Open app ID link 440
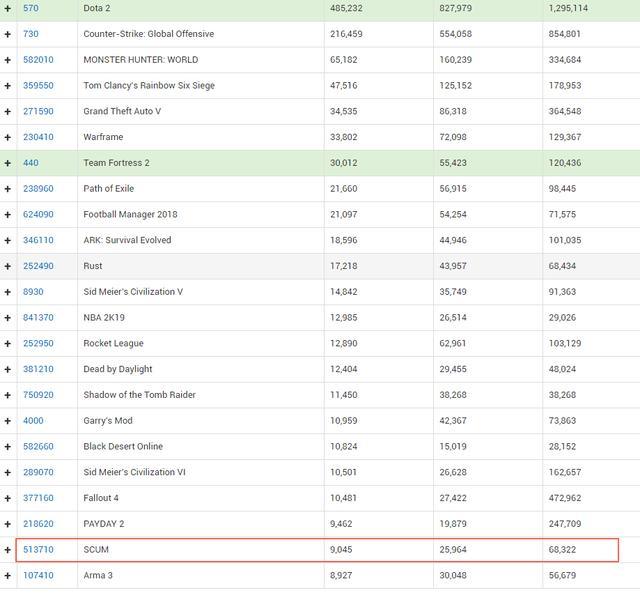This screenshot has width=640, height=593. (x=31, y=162)
